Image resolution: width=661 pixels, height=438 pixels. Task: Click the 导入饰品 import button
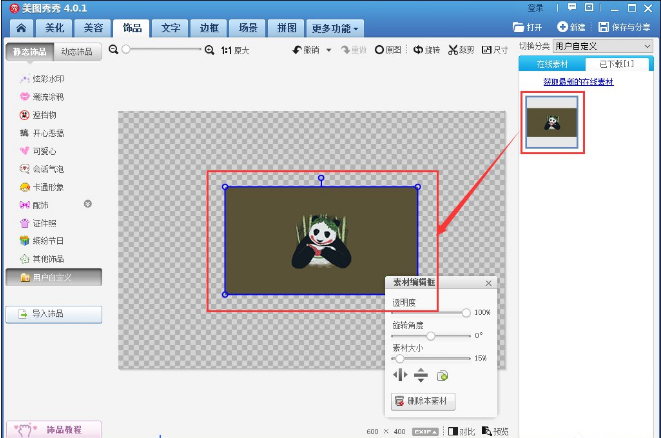click(54, 314)
